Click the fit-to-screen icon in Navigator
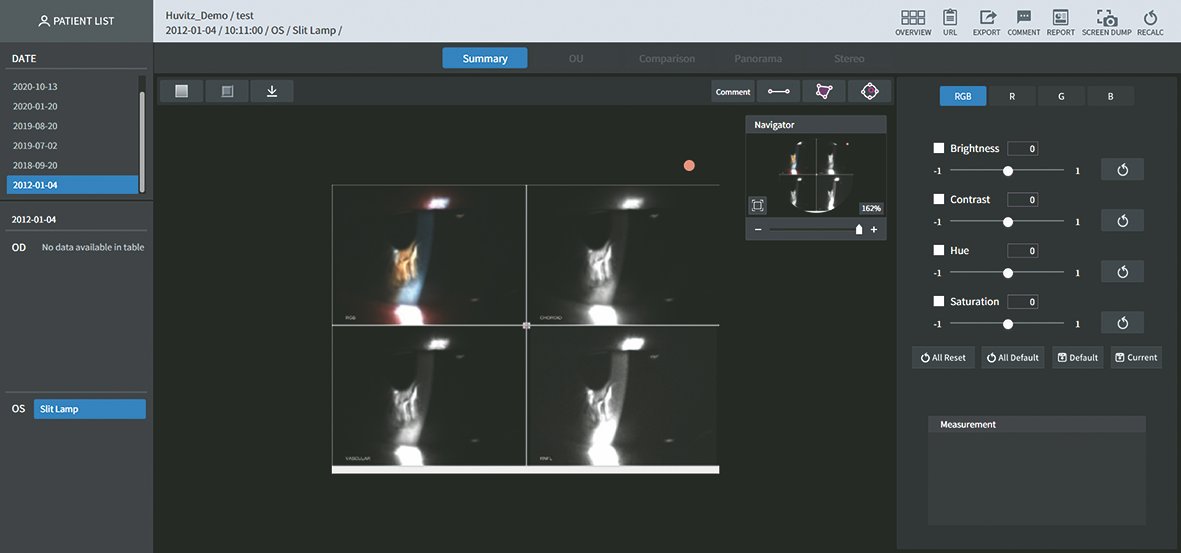 click(758, 205)
